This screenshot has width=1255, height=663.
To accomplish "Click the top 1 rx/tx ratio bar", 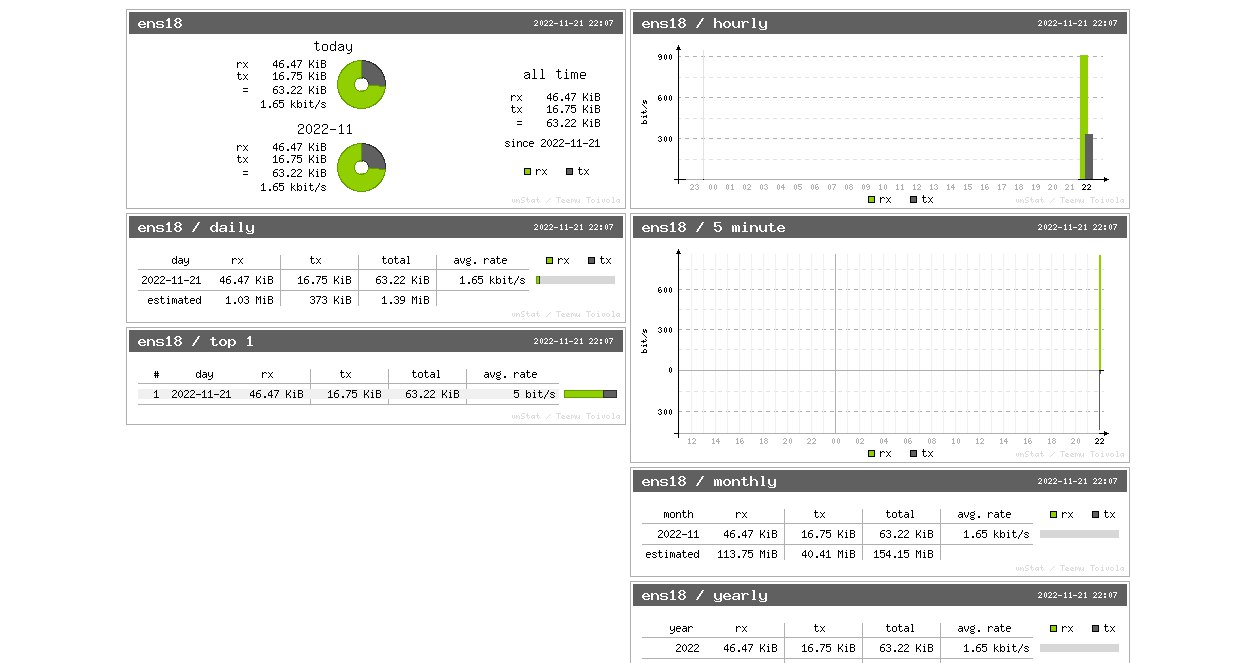I will click(590, 394).
